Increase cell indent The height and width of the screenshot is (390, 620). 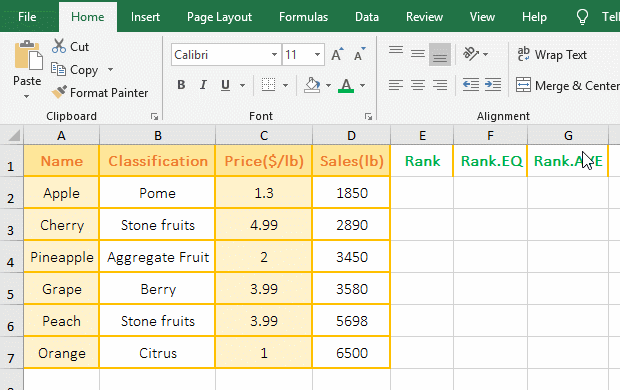[x=493, y=84]
